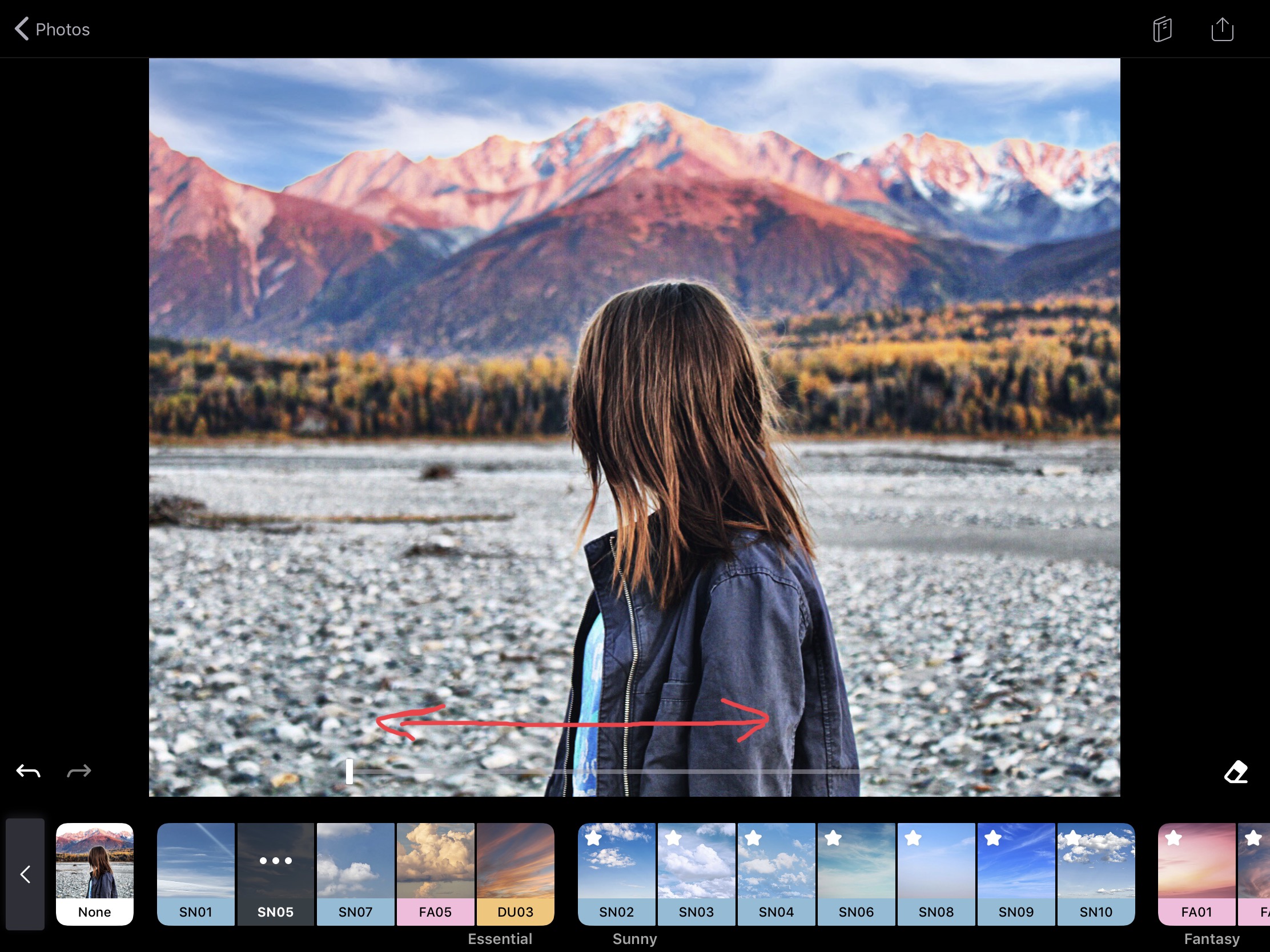
Task: Pick the SN10 sky with clouds
Action: pos(1095,873)
